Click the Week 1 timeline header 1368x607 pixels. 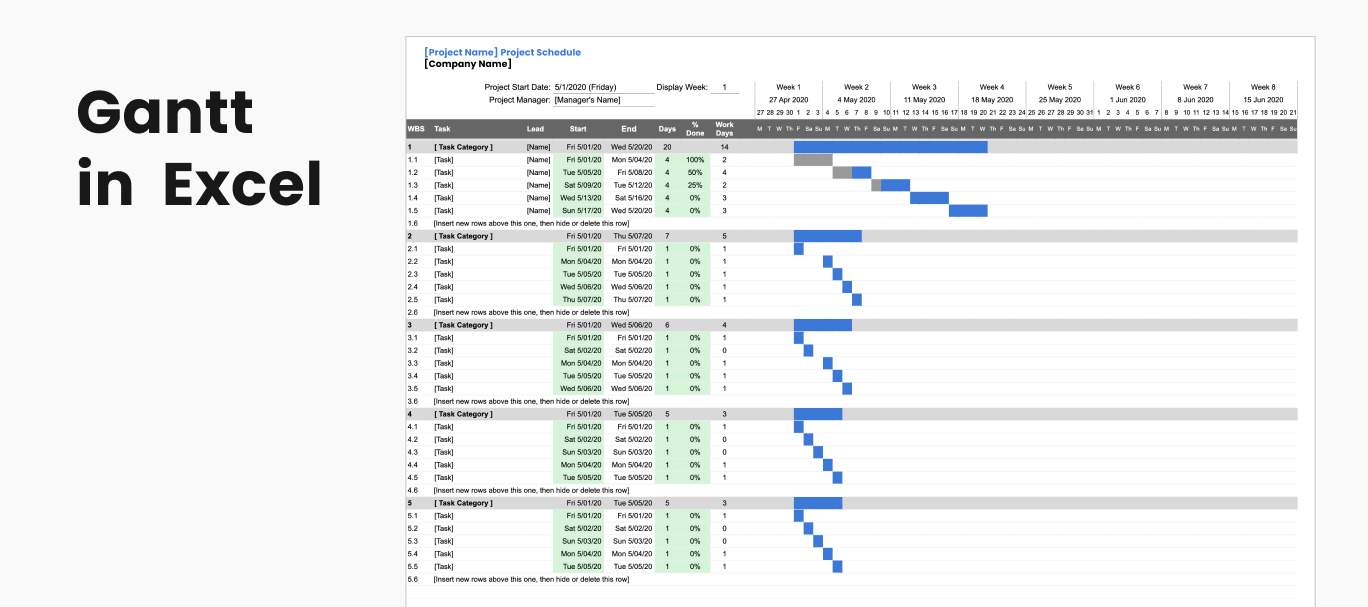click(788, 87)
